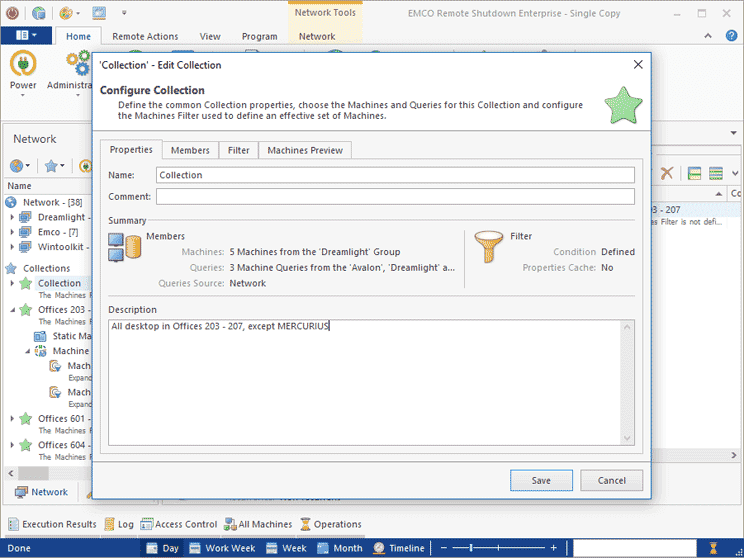The height and width of the screenshot is (558, 744).
Task: Open quick access toolbar customize arrow
Action: pos(124,13)
